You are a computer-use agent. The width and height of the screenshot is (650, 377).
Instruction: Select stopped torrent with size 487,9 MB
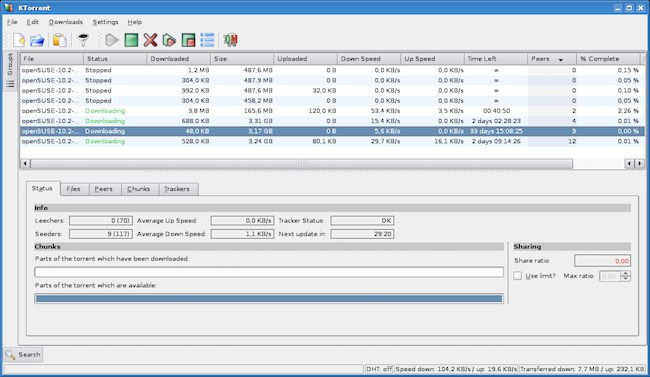tap(332, 80)
